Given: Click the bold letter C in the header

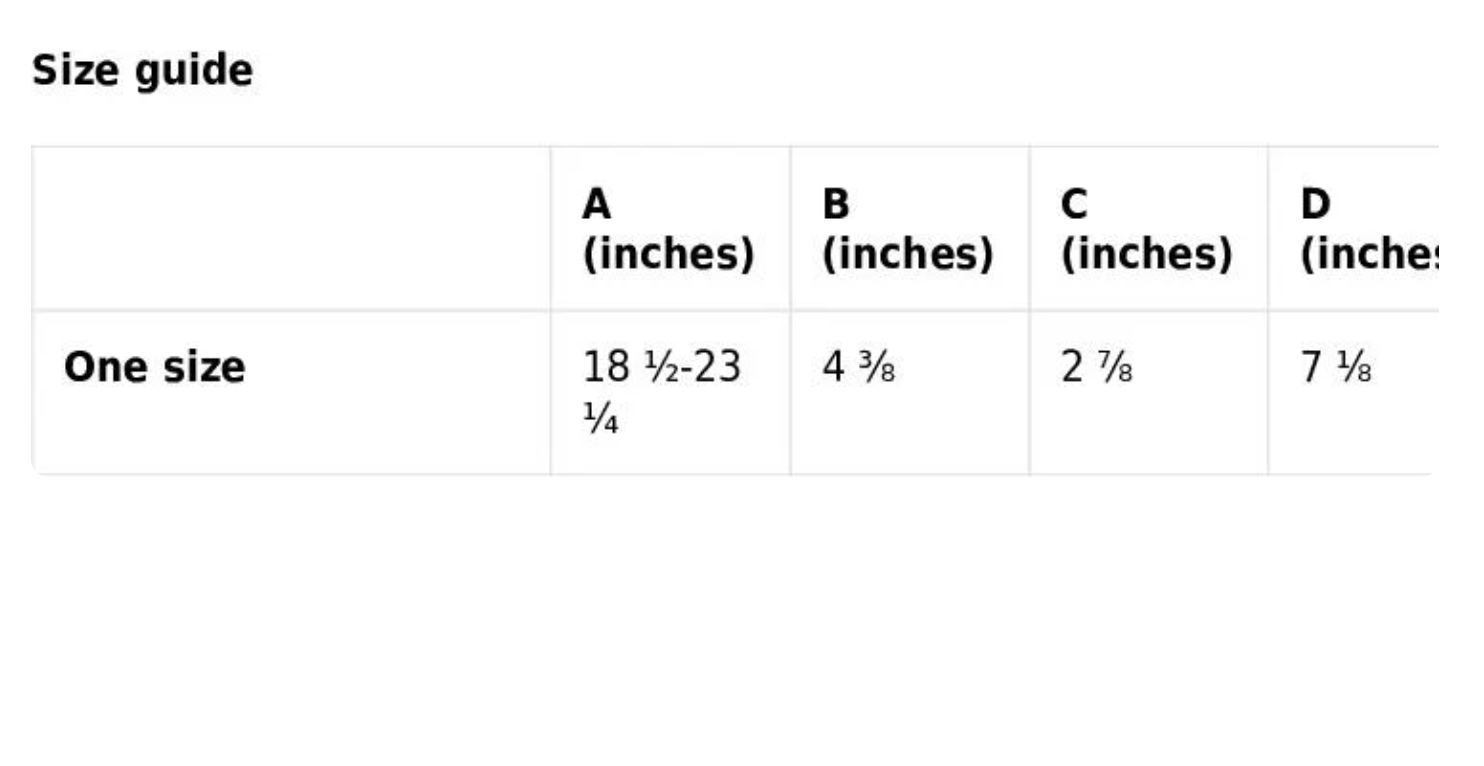Looking at the screenshot, I should pyautogui.click(x=1073, y=205).
